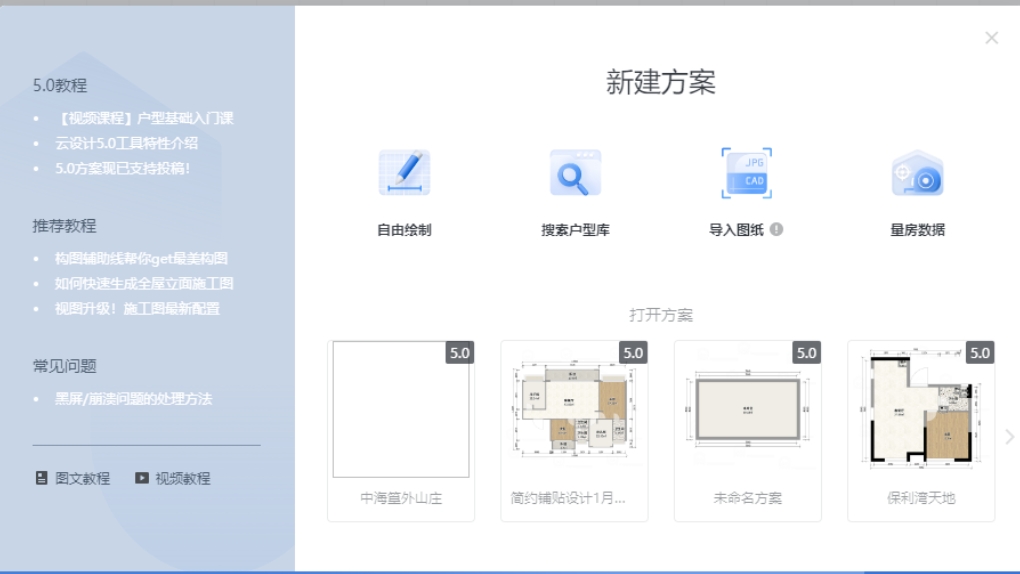
Task: Open 如何快速生成全屋立面施工图 tutorial
Action: pyautogui.click(x=144, y=284)
